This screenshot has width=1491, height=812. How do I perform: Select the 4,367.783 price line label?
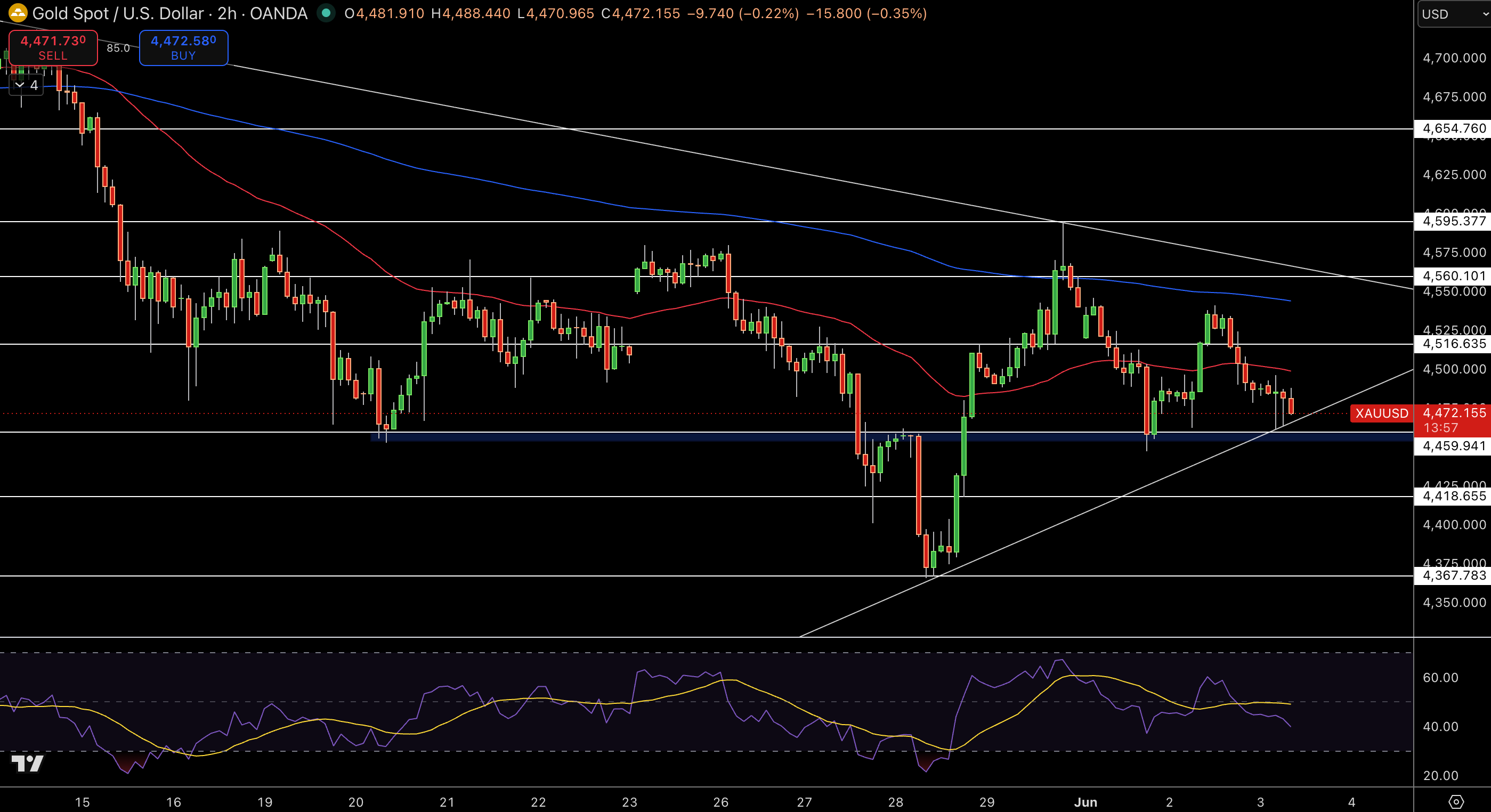tap(1453, 575)
